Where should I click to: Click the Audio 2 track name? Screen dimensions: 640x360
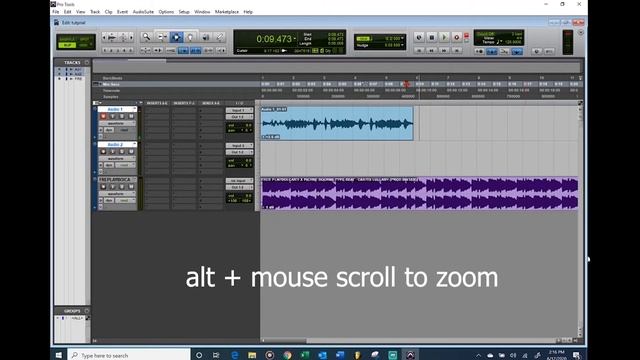[x=116, y=144]
